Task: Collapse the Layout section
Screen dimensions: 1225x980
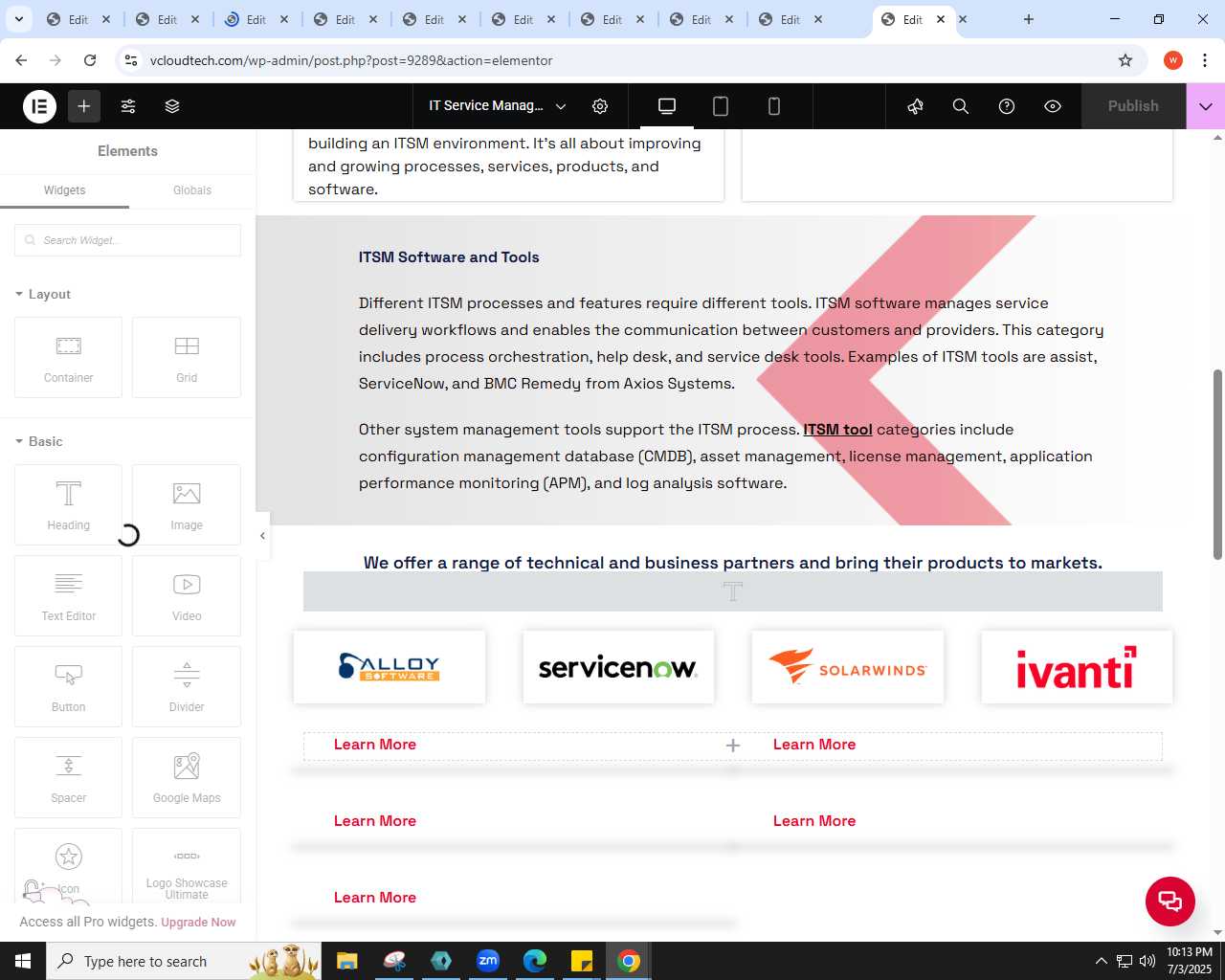Action: pyautogui.click(x=43, y=294)
